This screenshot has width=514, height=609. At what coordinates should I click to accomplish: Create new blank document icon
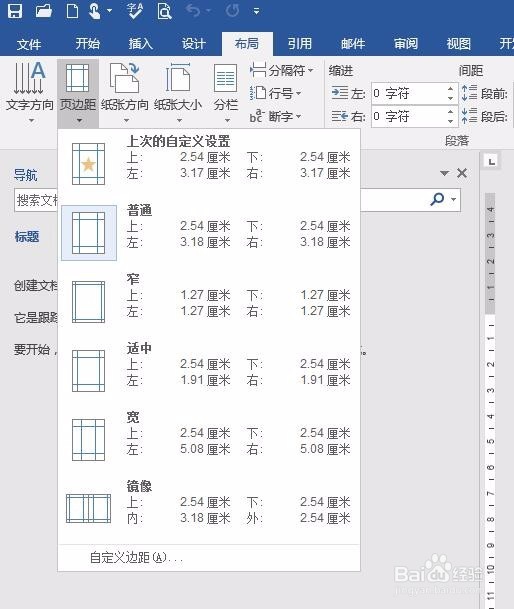click(x=72, y=10)
